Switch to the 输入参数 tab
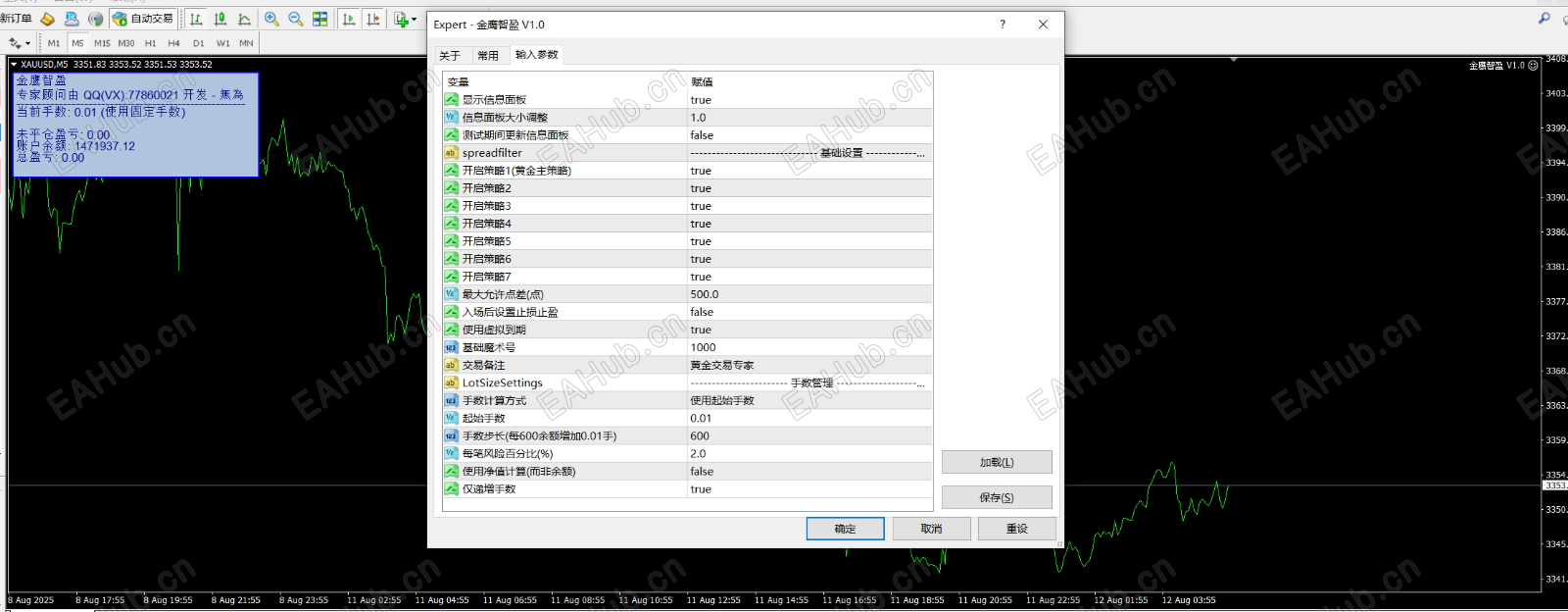The width and height of the screenshot is (1568, 612). coord(536,54)
